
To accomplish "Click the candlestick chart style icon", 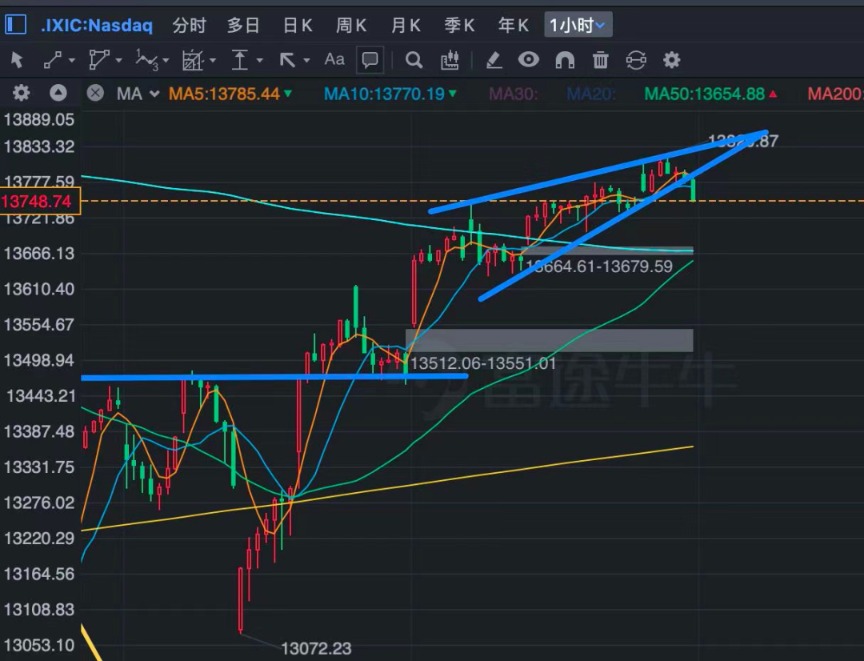I will tap(450, 60).
